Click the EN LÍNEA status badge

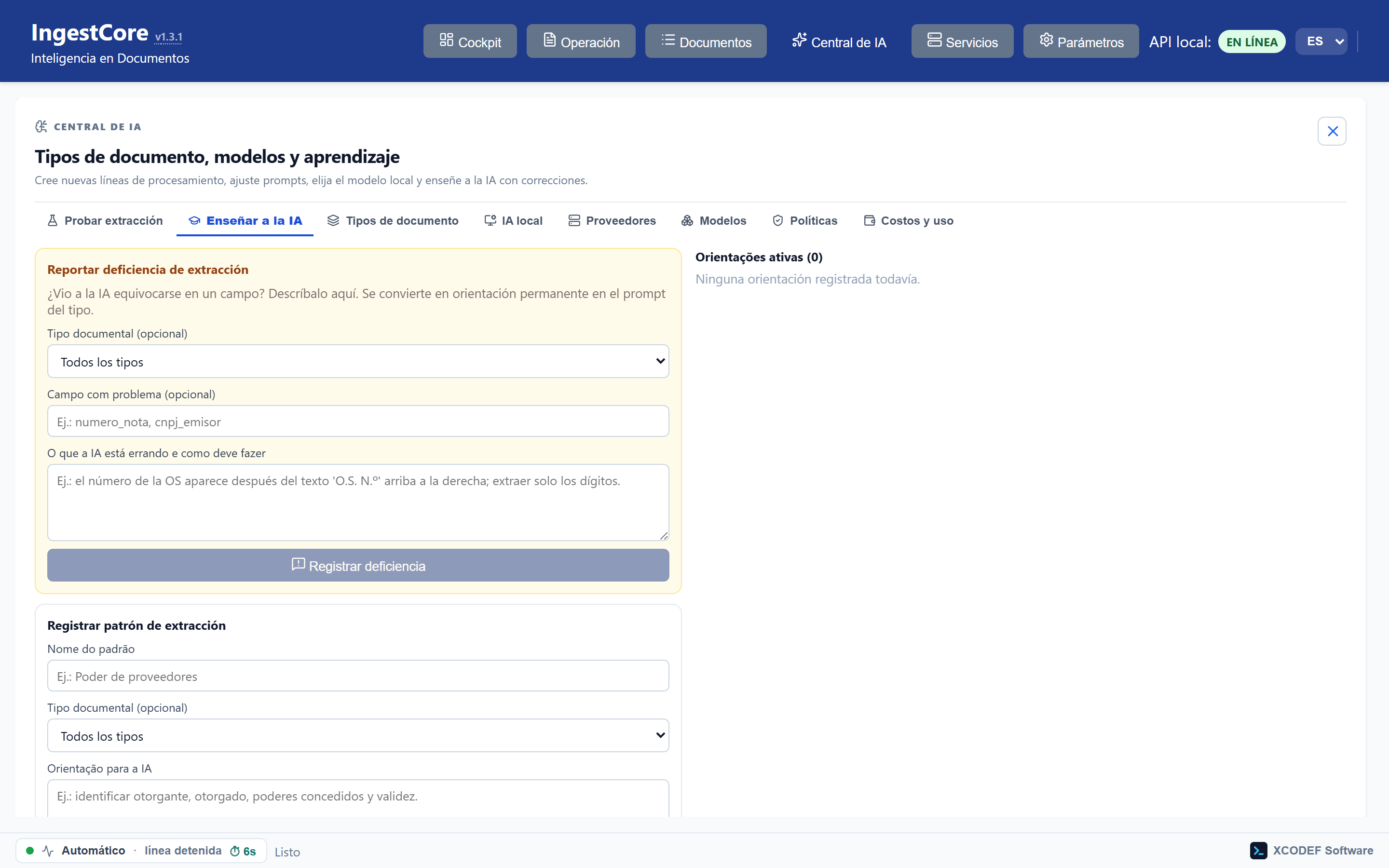pyautogui.click(x=1252, y=42)
